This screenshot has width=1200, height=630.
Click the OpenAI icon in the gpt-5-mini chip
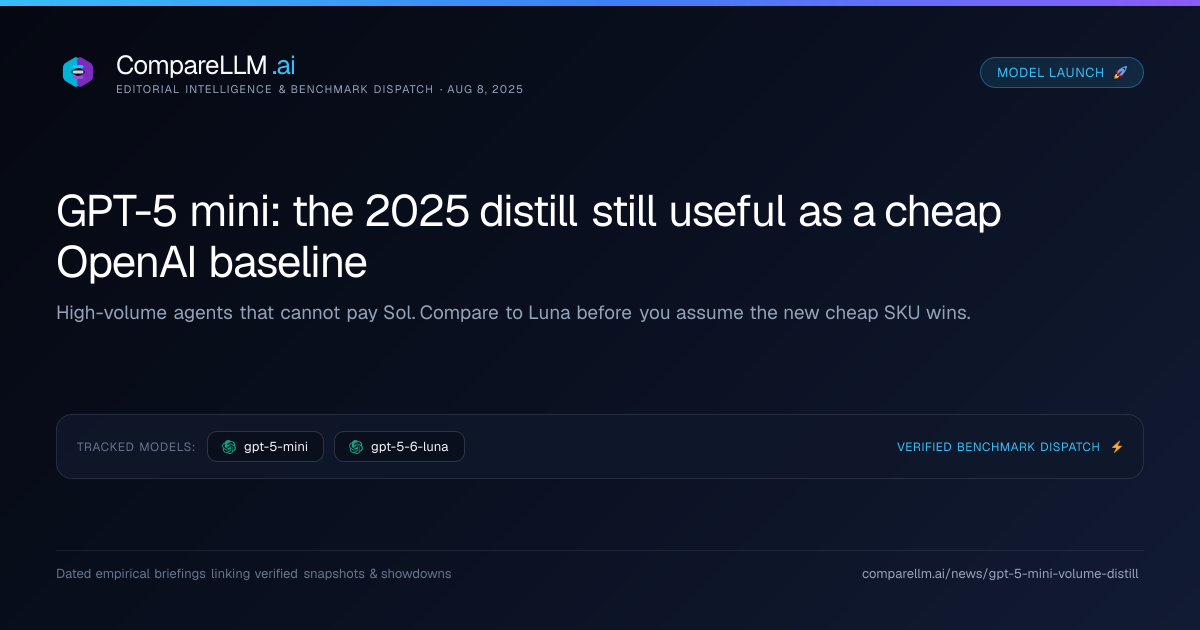point(229,447)
